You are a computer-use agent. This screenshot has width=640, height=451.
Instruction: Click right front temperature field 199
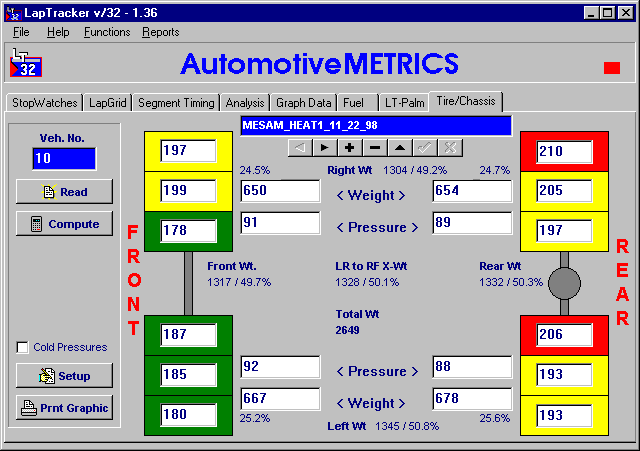click(188, 191)
